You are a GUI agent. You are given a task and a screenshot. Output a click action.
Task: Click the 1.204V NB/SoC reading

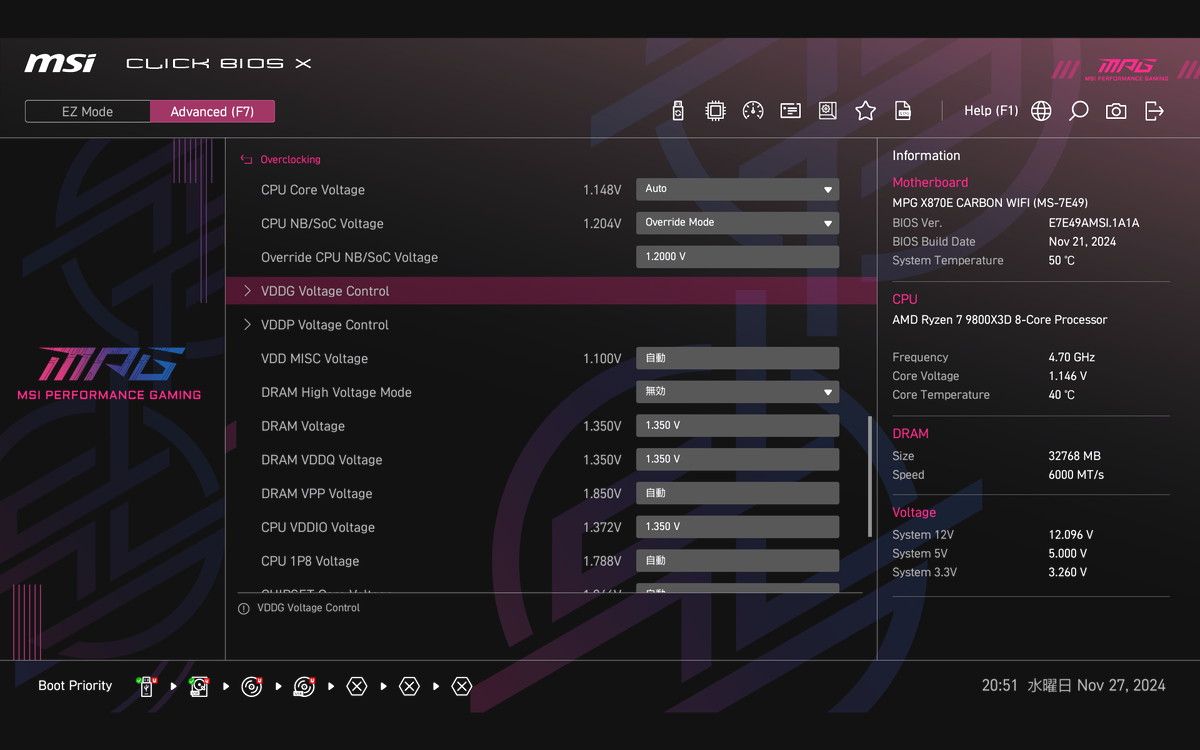[602, 224]
